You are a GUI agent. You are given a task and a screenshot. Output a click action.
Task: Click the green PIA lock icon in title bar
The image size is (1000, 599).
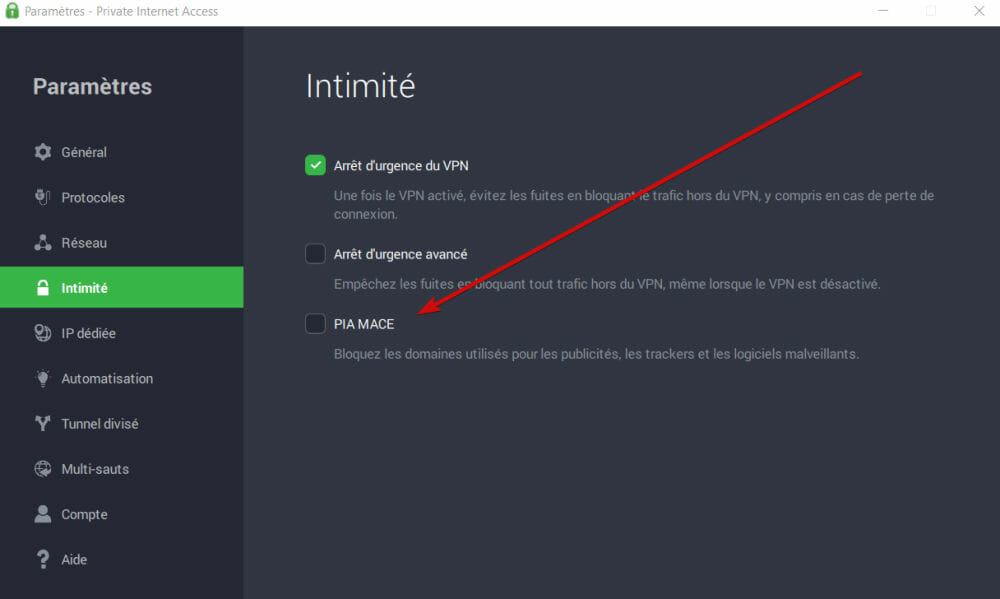[x=11, y=11]
